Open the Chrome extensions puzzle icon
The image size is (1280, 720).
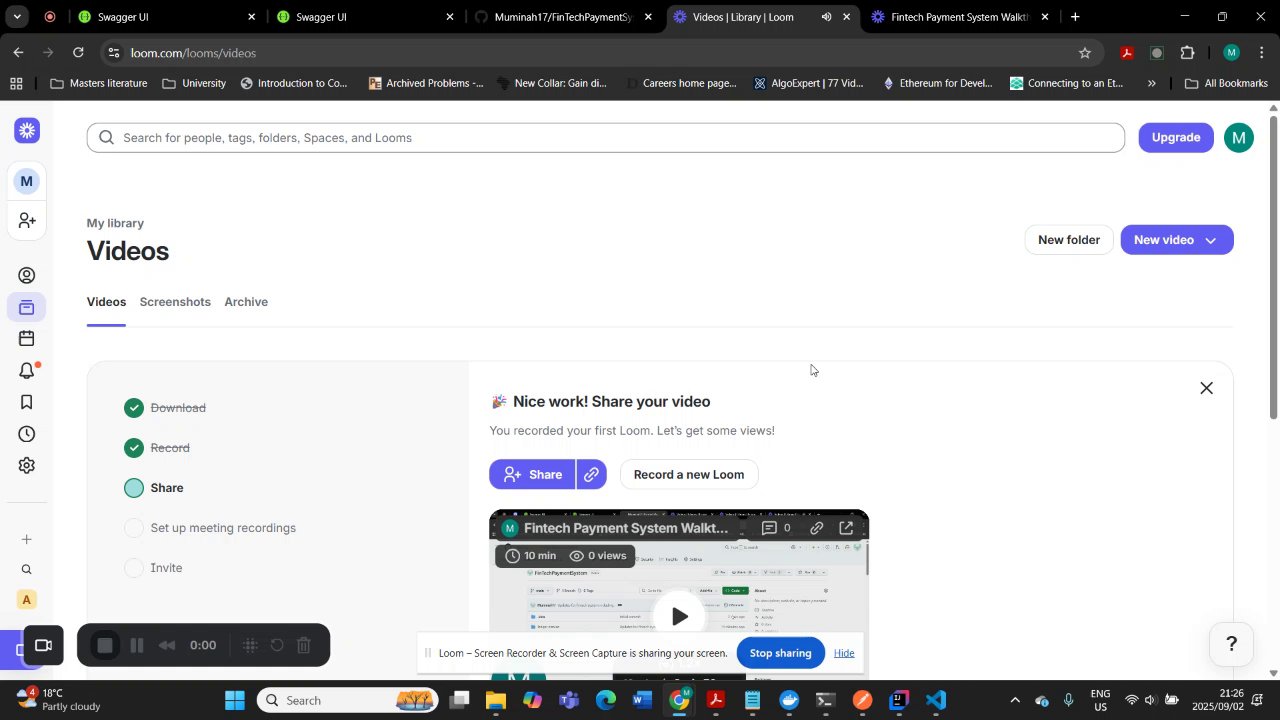[x=1187, y=53]
